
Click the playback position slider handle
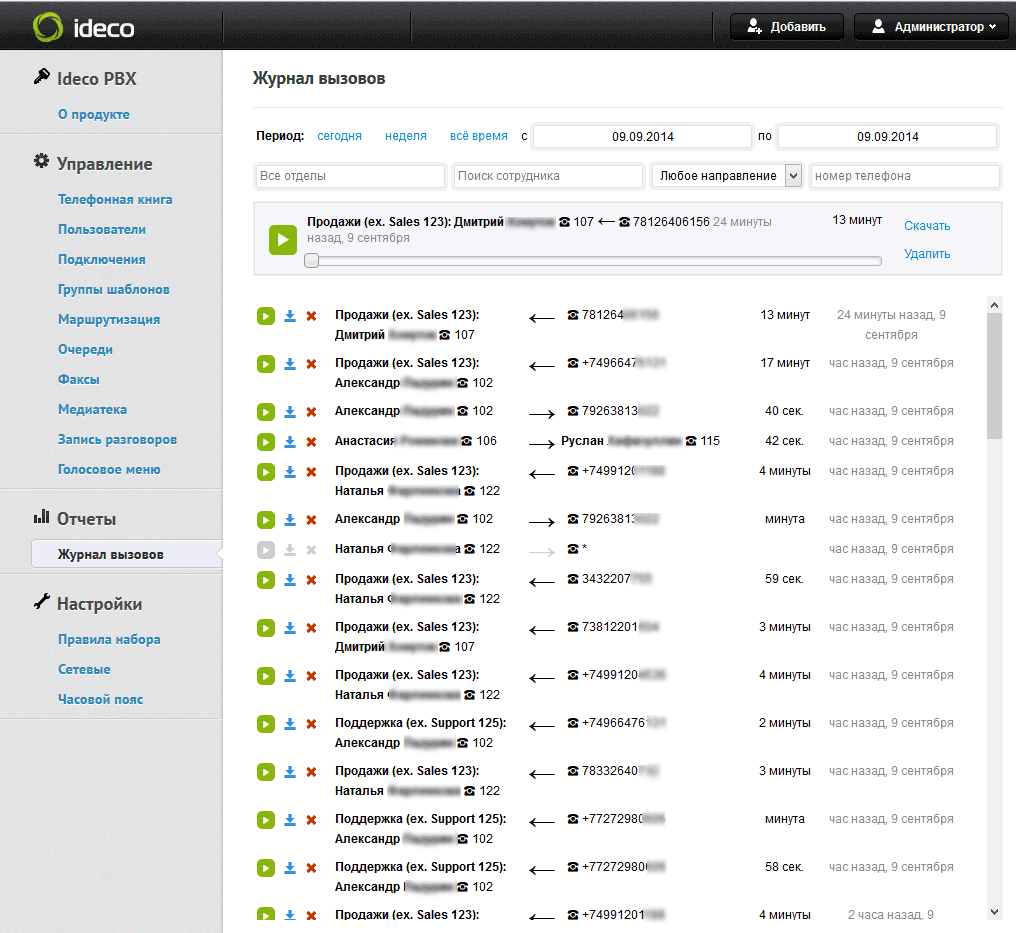[x=312, y=260]
